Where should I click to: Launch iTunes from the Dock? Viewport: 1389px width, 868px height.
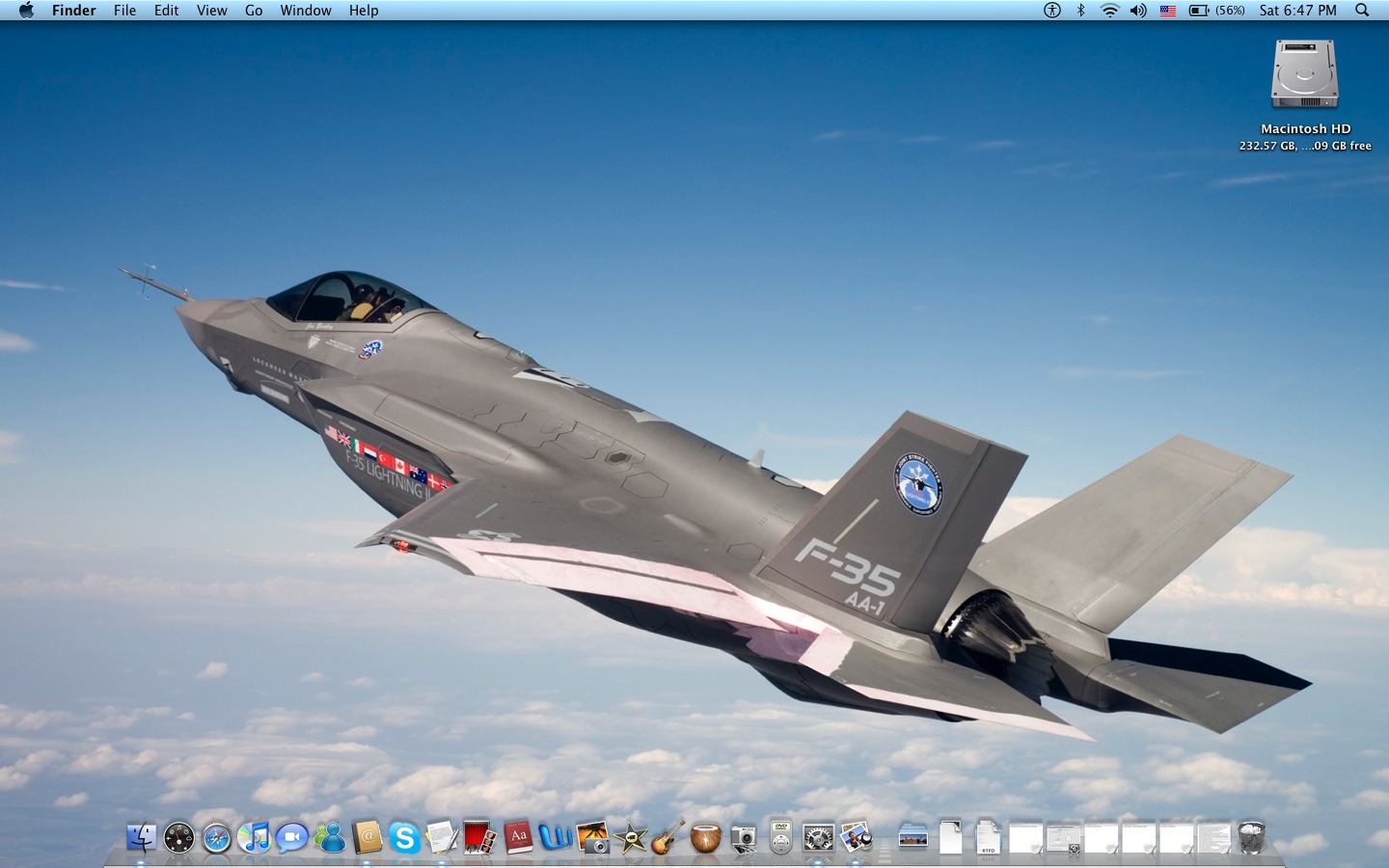pyautogui.click(x=255, y=837)
